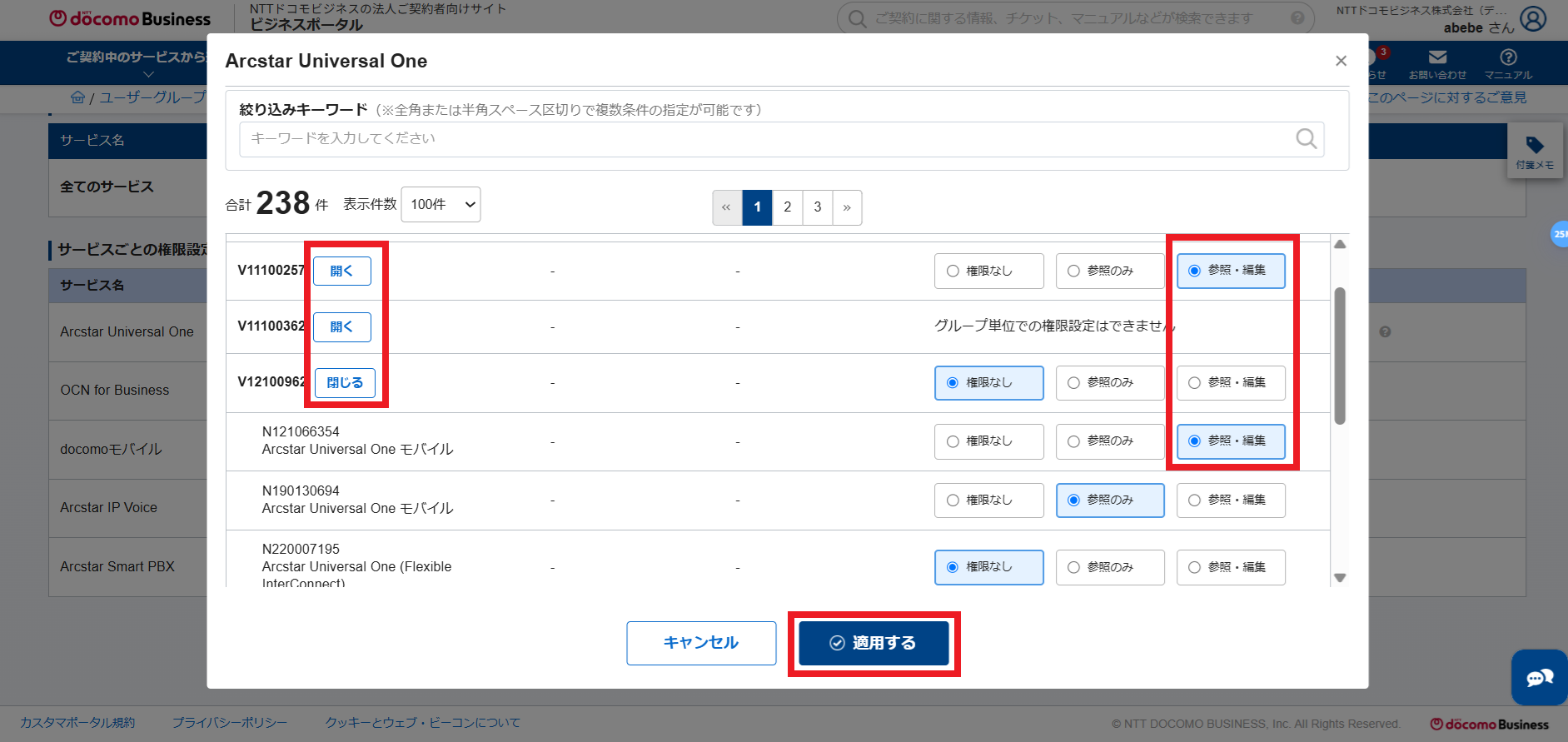Go to page 3 of results

click(818, 207)
